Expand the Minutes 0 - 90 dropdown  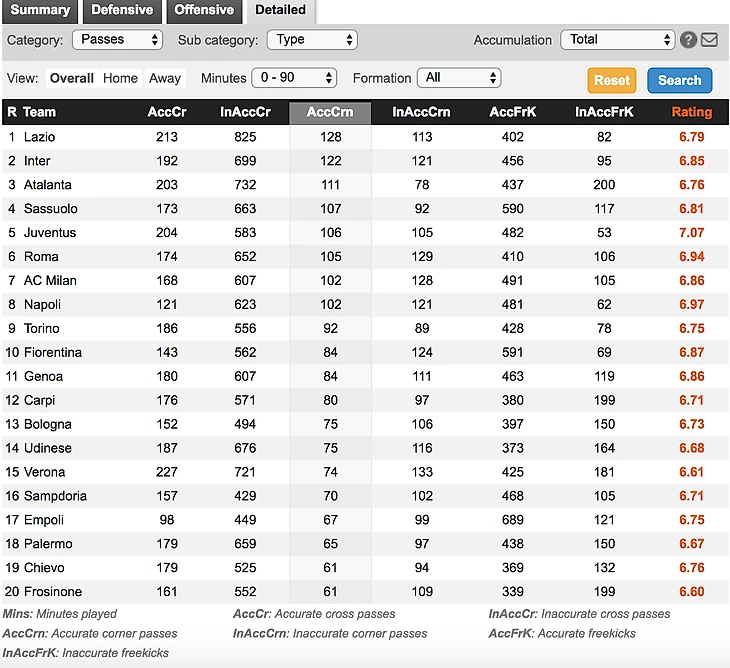(294, 78)
